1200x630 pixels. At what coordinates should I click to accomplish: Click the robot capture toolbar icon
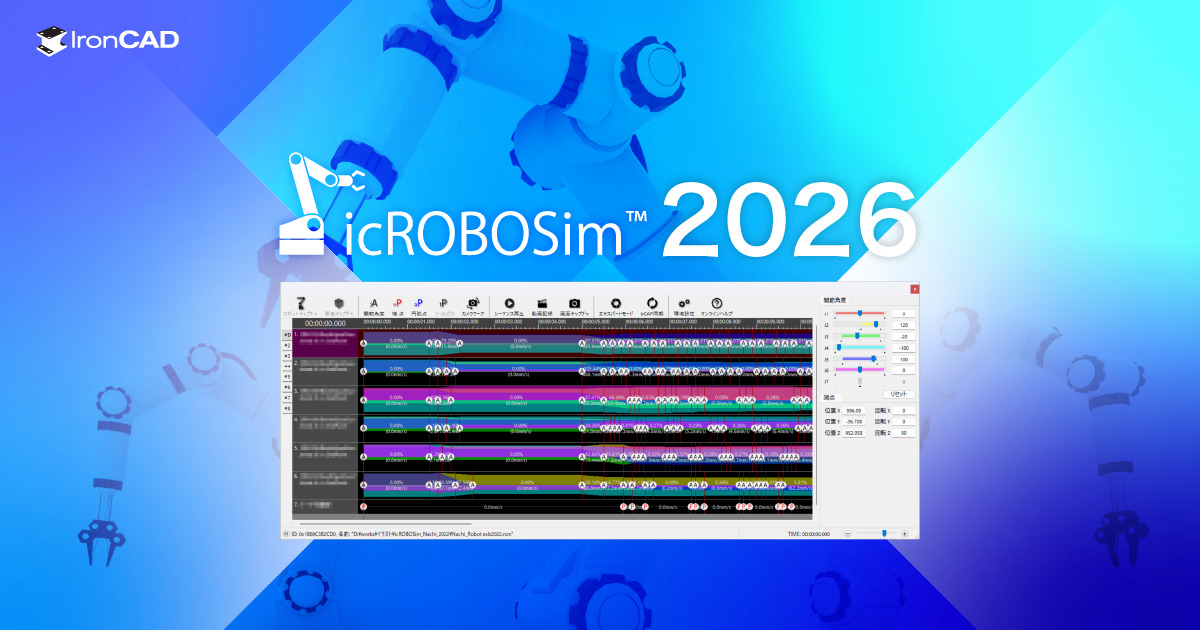pyautogui.click(x=301, y=303)
